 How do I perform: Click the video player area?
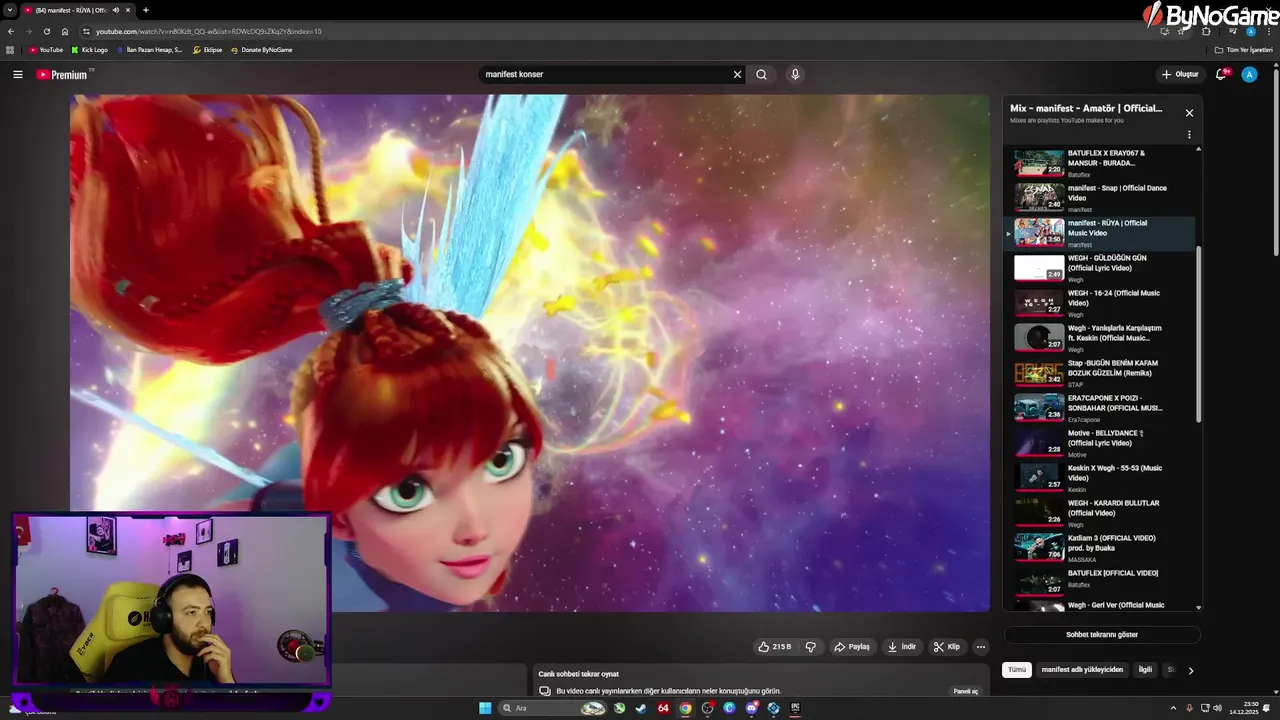click(530, 353)
